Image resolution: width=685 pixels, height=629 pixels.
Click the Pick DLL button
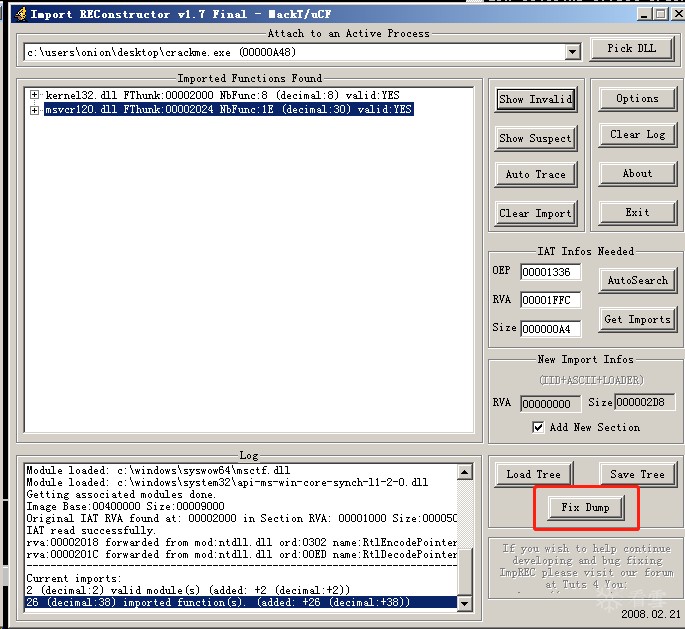[x=632, y=48]
